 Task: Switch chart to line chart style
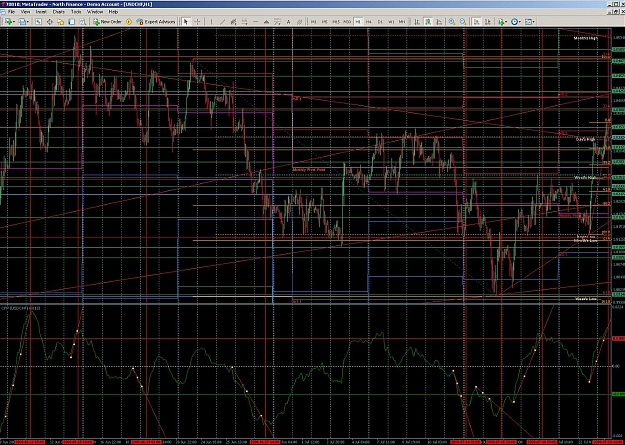439,22
